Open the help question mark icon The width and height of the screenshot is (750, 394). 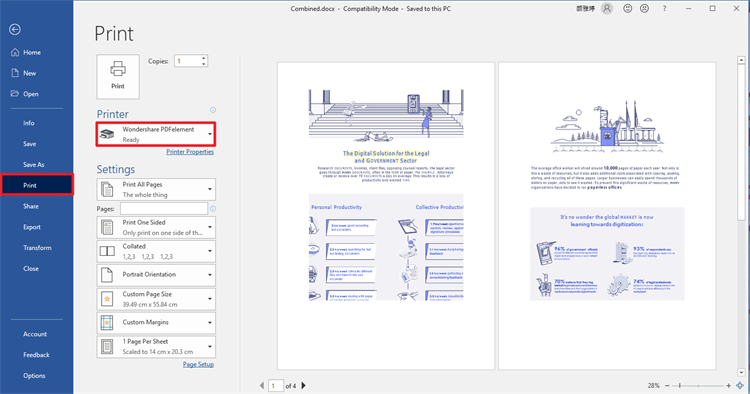(x=664, y=9)
